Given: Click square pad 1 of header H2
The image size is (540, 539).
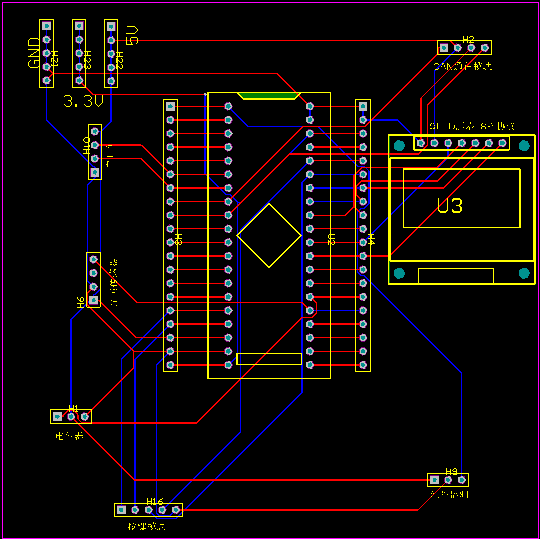Looking at the screenshot, I should pyautogui.click(x=444, y=48).
